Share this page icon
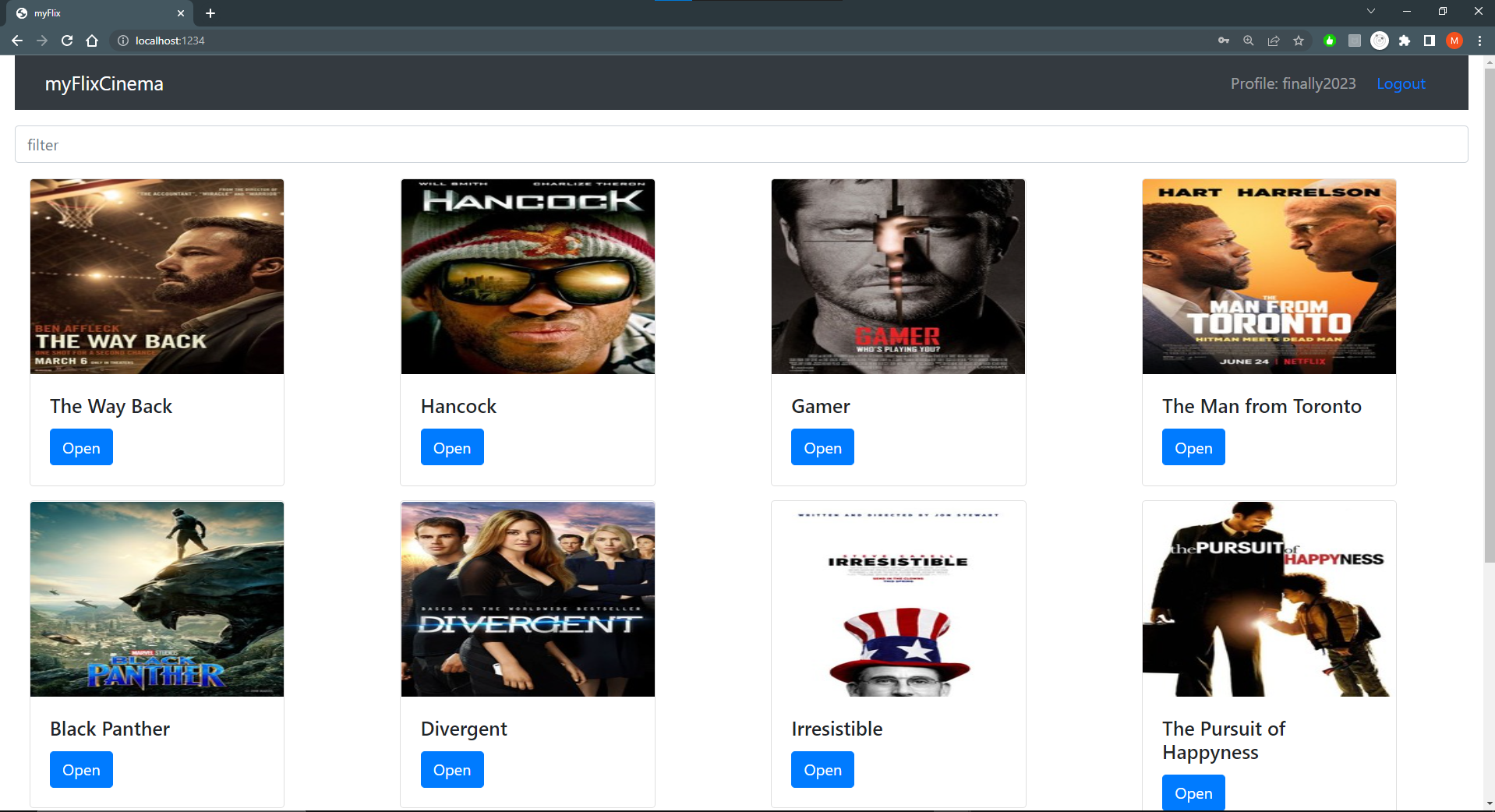Image resolution: width=1495 pixels, height=812 pixels. [x=1274, y=41]
